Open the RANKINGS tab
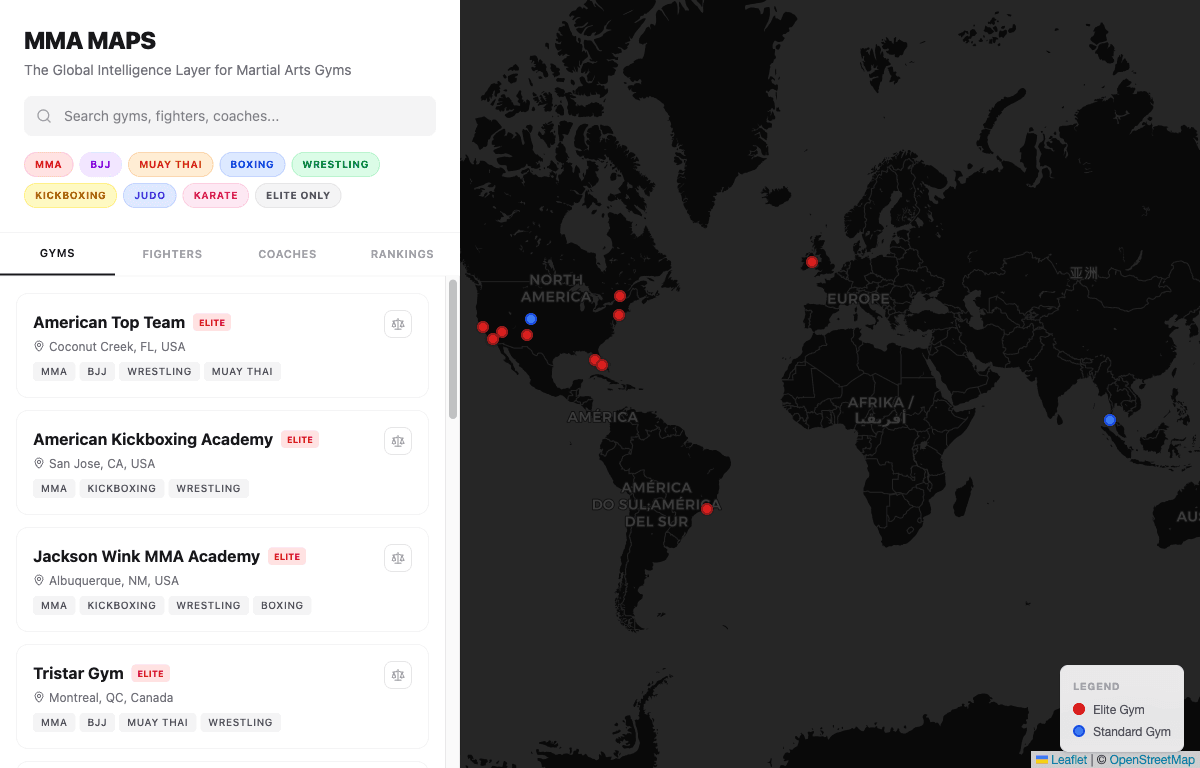 402,254
